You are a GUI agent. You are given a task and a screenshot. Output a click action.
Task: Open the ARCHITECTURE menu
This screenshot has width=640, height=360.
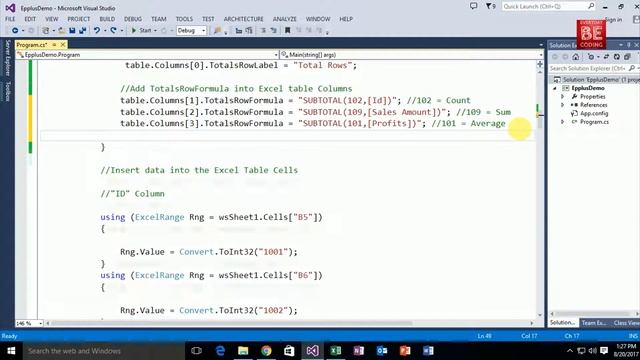(243, 19)
